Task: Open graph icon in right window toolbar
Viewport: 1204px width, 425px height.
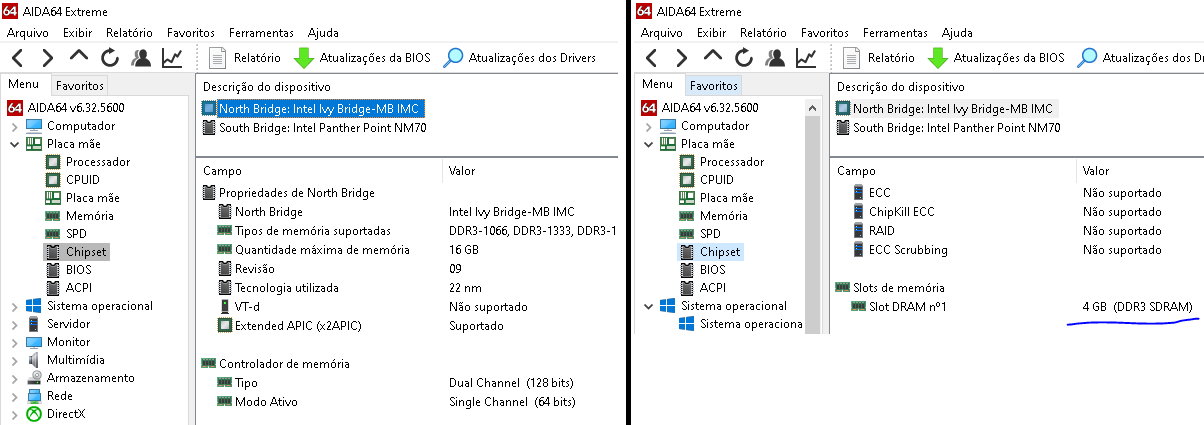Action: [x=806, y=58]
